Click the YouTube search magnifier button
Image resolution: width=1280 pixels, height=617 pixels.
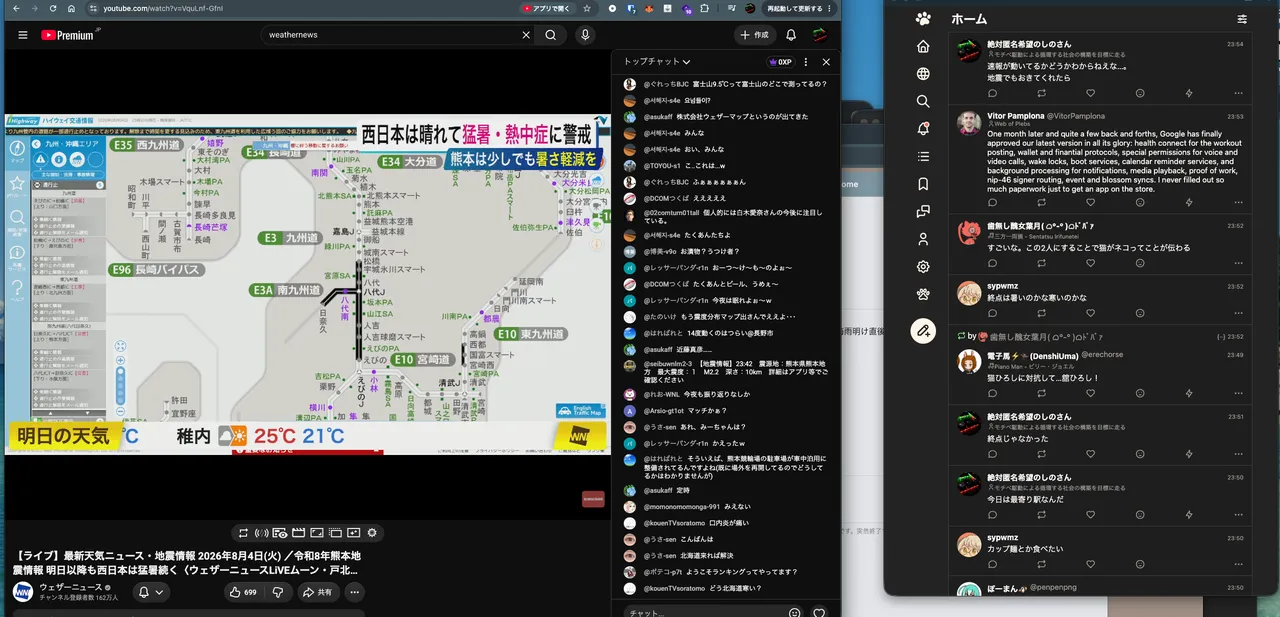click(550, 35)
